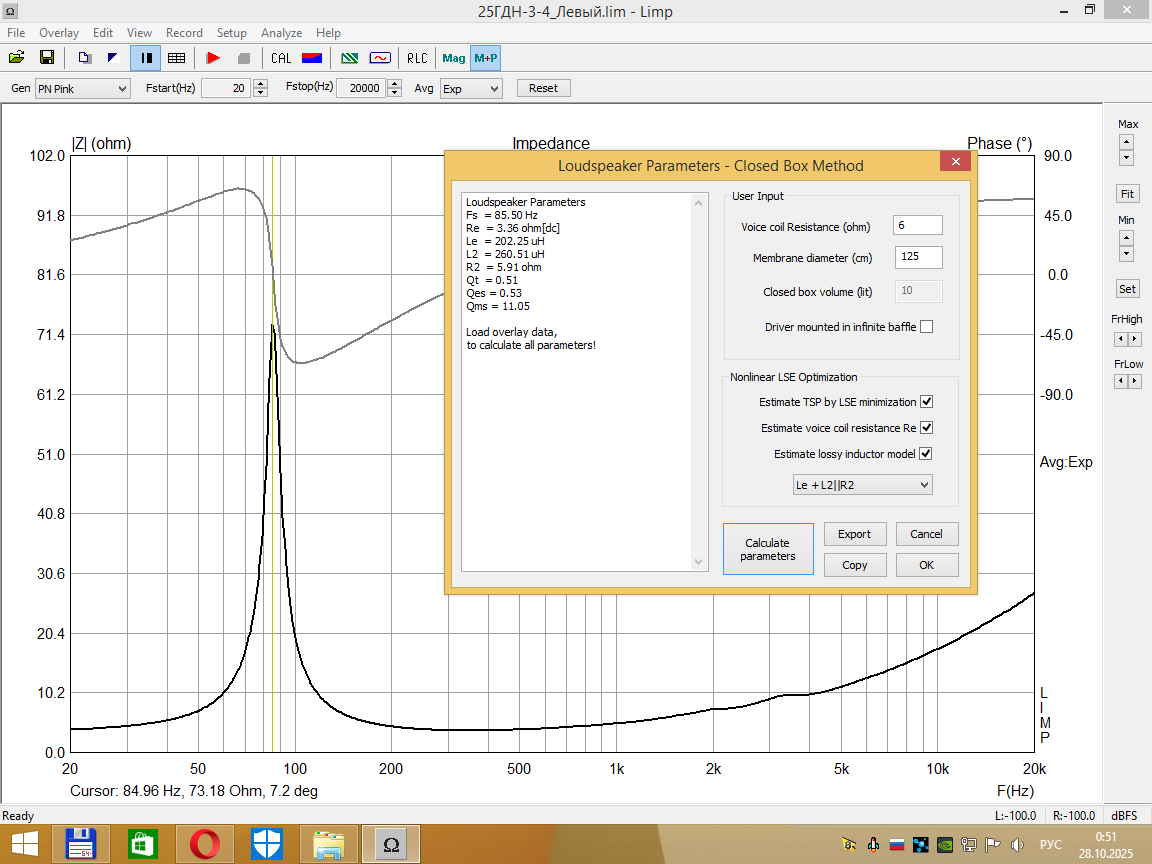The height and width of the screenshot is (864, 1152).
Task: Switch to Mag magnitude view
Action: (453, 58)
